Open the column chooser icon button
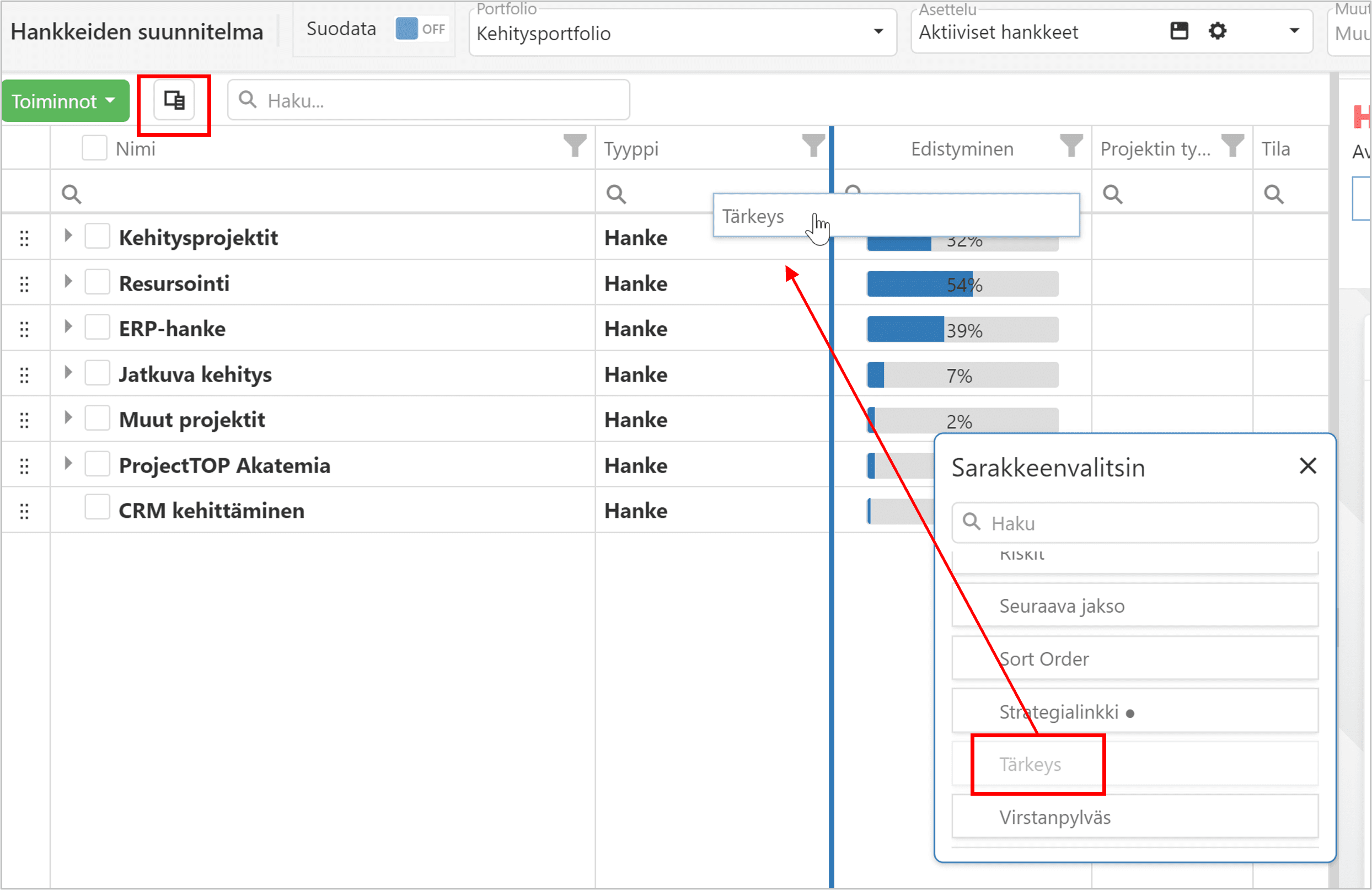The height and width of the screenshot is (890, 1372). [x=174, y=101]
